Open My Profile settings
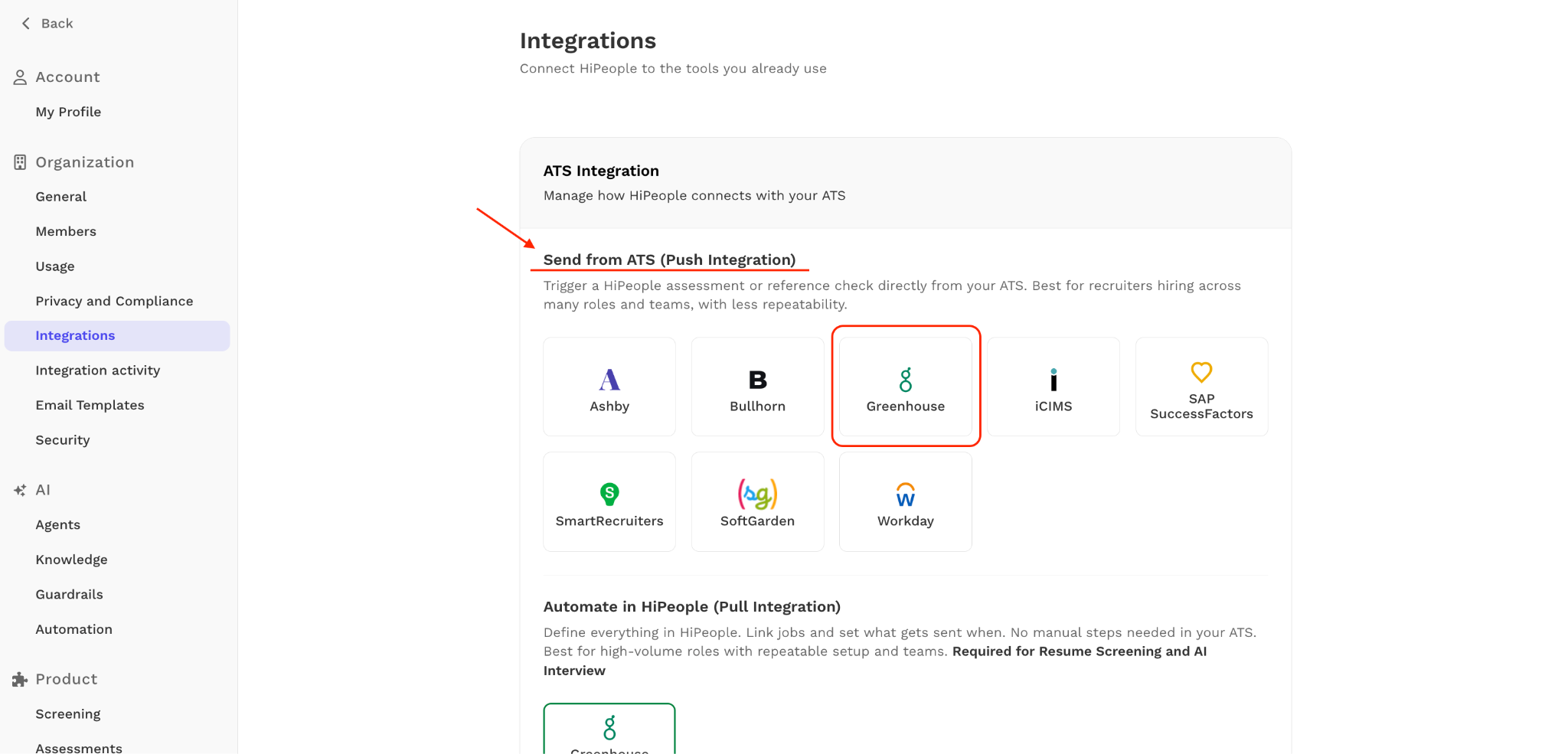The height and width of the screenshot is (754, 1568). pyautogui.click(x=68, y=112)
